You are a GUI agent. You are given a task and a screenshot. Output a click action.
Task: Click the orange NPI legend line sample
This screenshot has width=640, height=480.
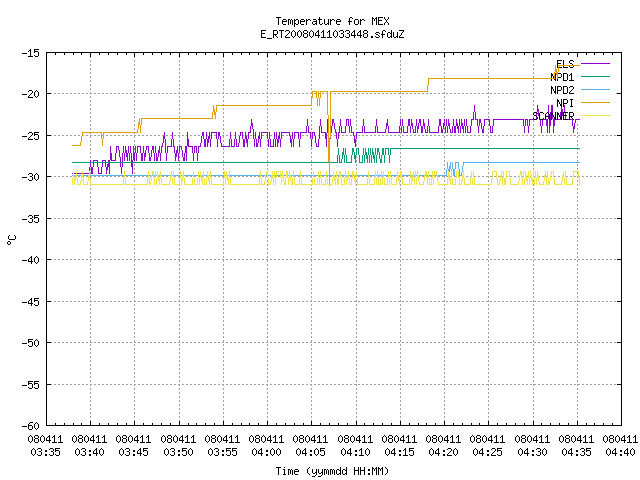(x=595, y=102)
